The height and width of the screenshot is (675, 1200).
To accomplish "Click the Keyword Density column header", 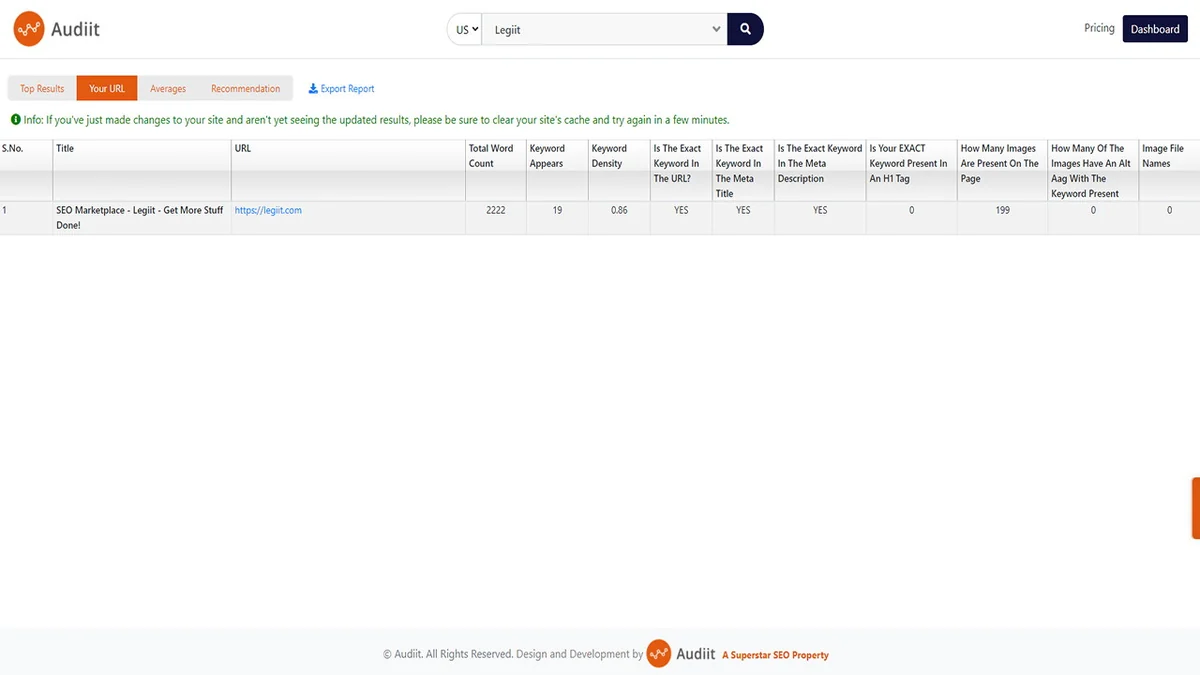I will coord(609,156).
